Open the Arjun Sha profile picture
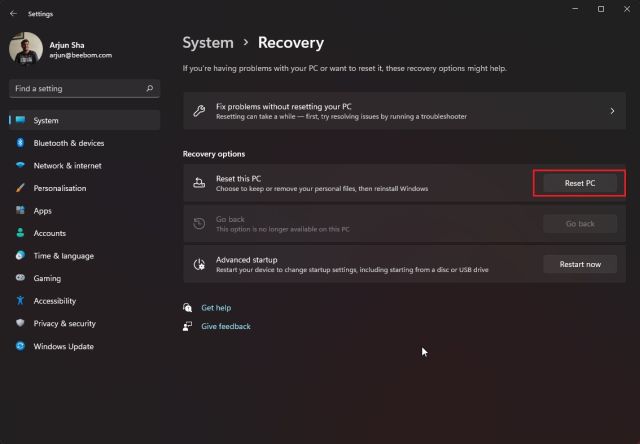 (x=26, y=49)
